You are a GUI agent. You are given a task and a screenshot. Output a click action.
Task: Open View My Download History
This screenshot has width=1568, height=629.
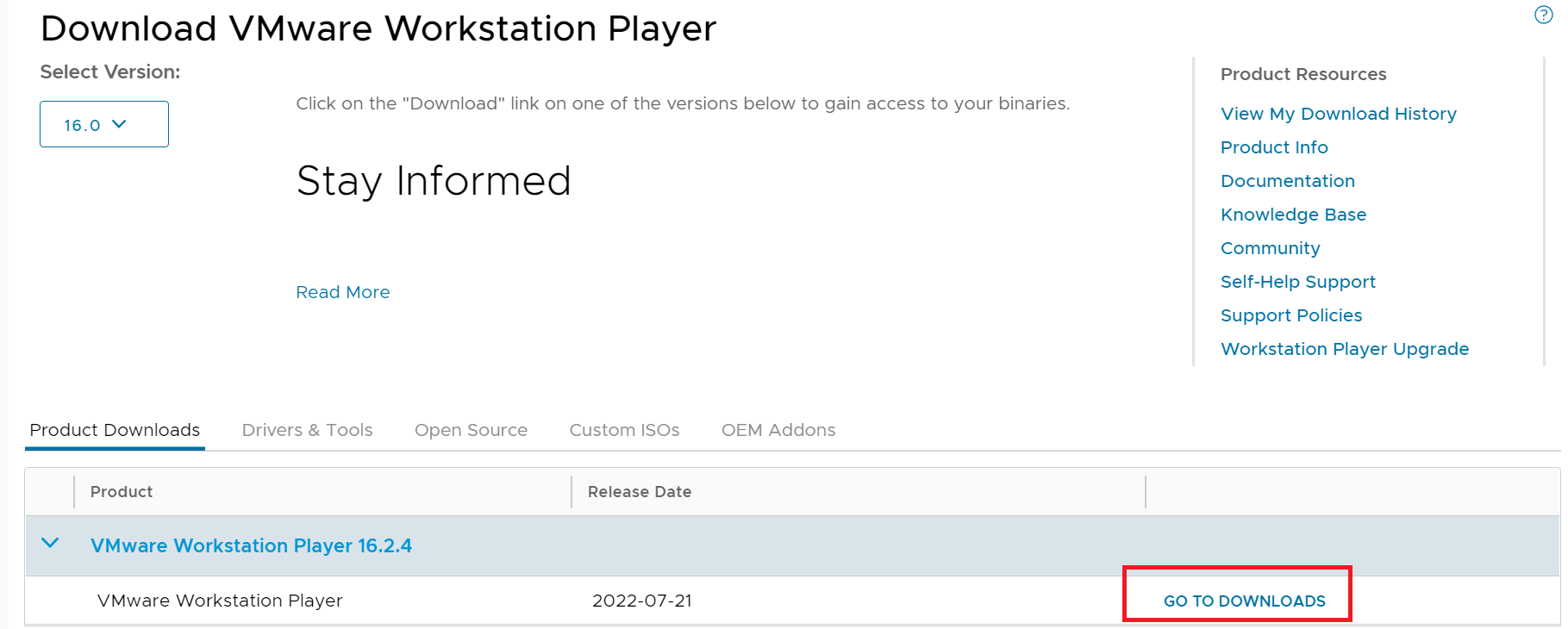pos(1338,114)
